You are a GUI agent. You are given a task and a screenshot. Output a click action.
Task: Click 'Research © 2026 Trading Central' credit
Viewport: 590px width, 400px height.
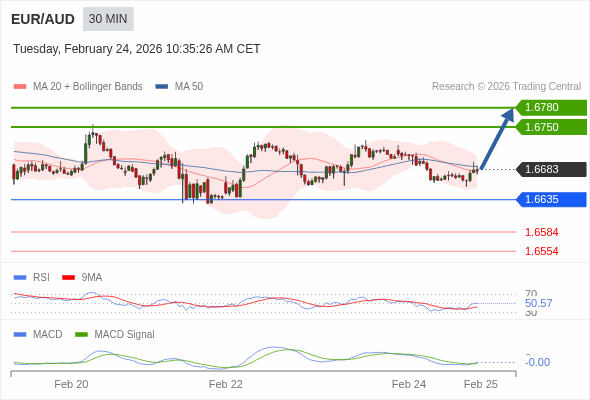pyautogui.click(x=506, y=87)
